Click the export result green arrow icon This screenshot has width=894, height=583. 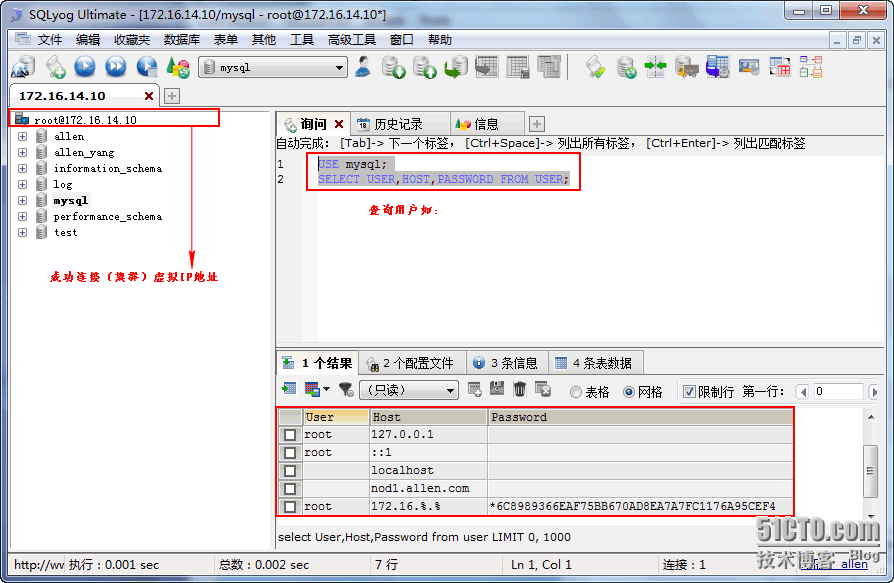click(289, 390)
